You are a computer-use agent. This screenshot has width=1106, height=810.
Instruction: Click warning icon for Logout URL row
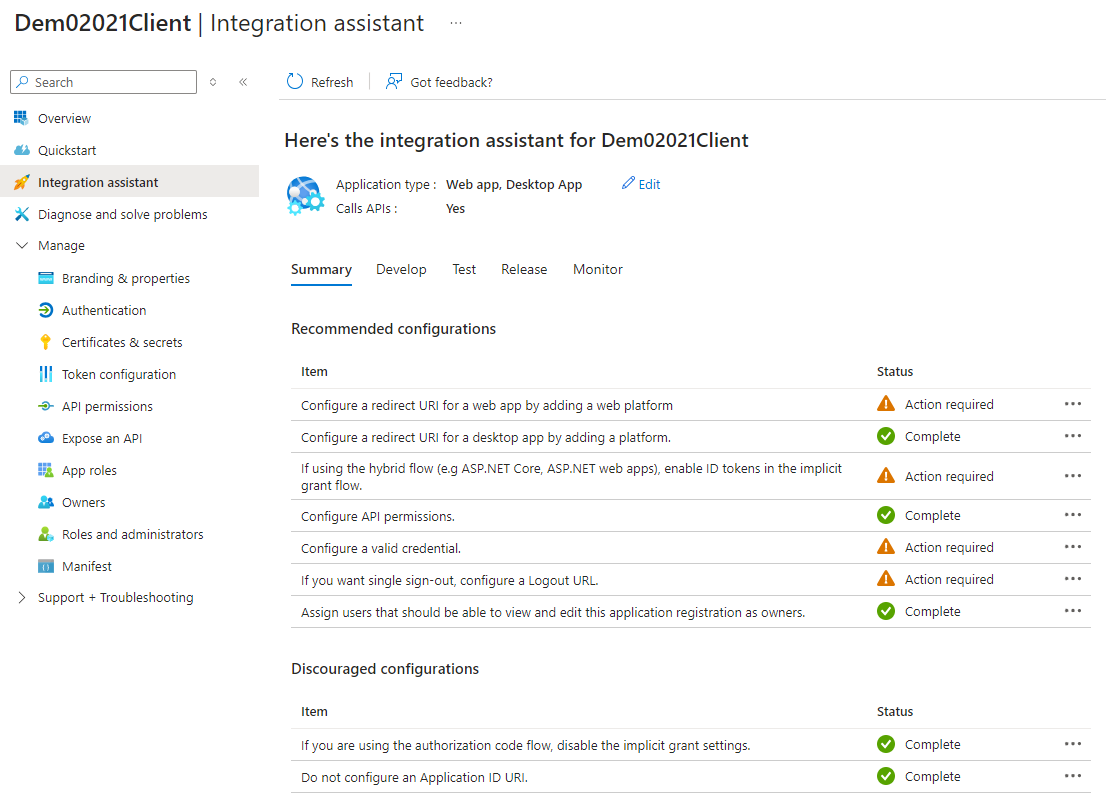point(886,579)
